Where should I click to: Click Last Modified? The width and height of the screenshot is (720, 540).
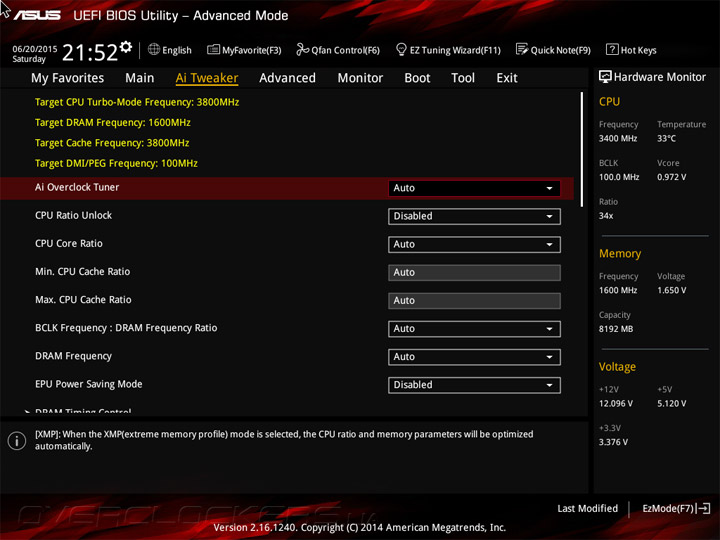(x=587, y=508)
